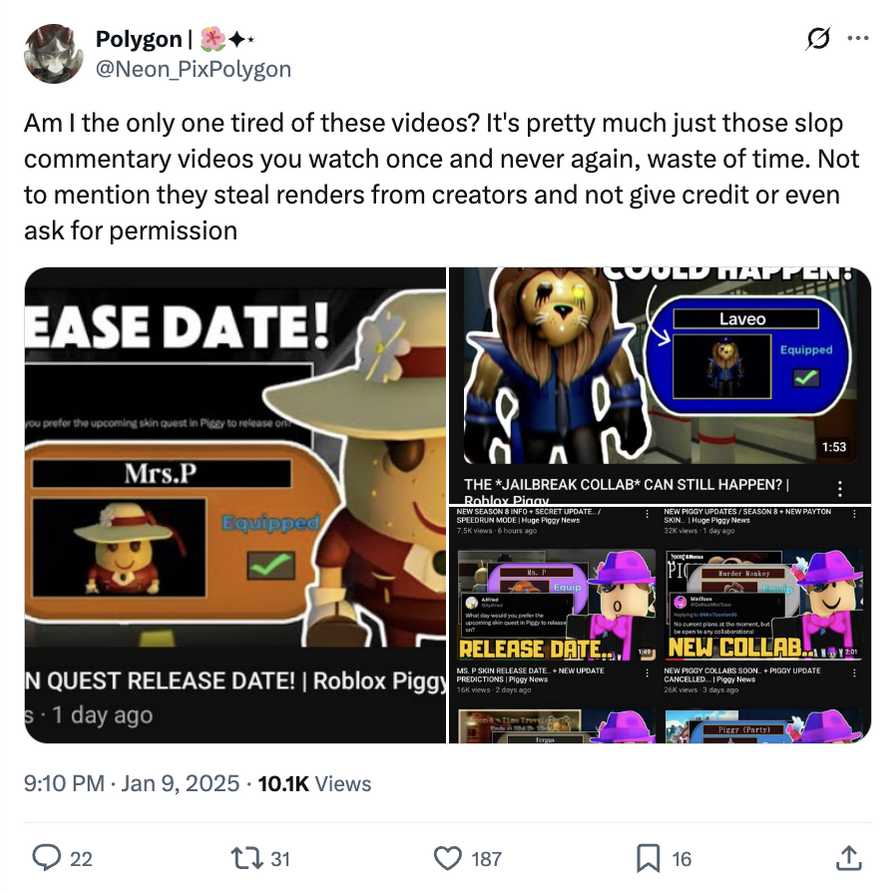Open the RELEASE DATE video grid image
The height and width of the screenshot is (894, 894).
click(x=660, y=625)
